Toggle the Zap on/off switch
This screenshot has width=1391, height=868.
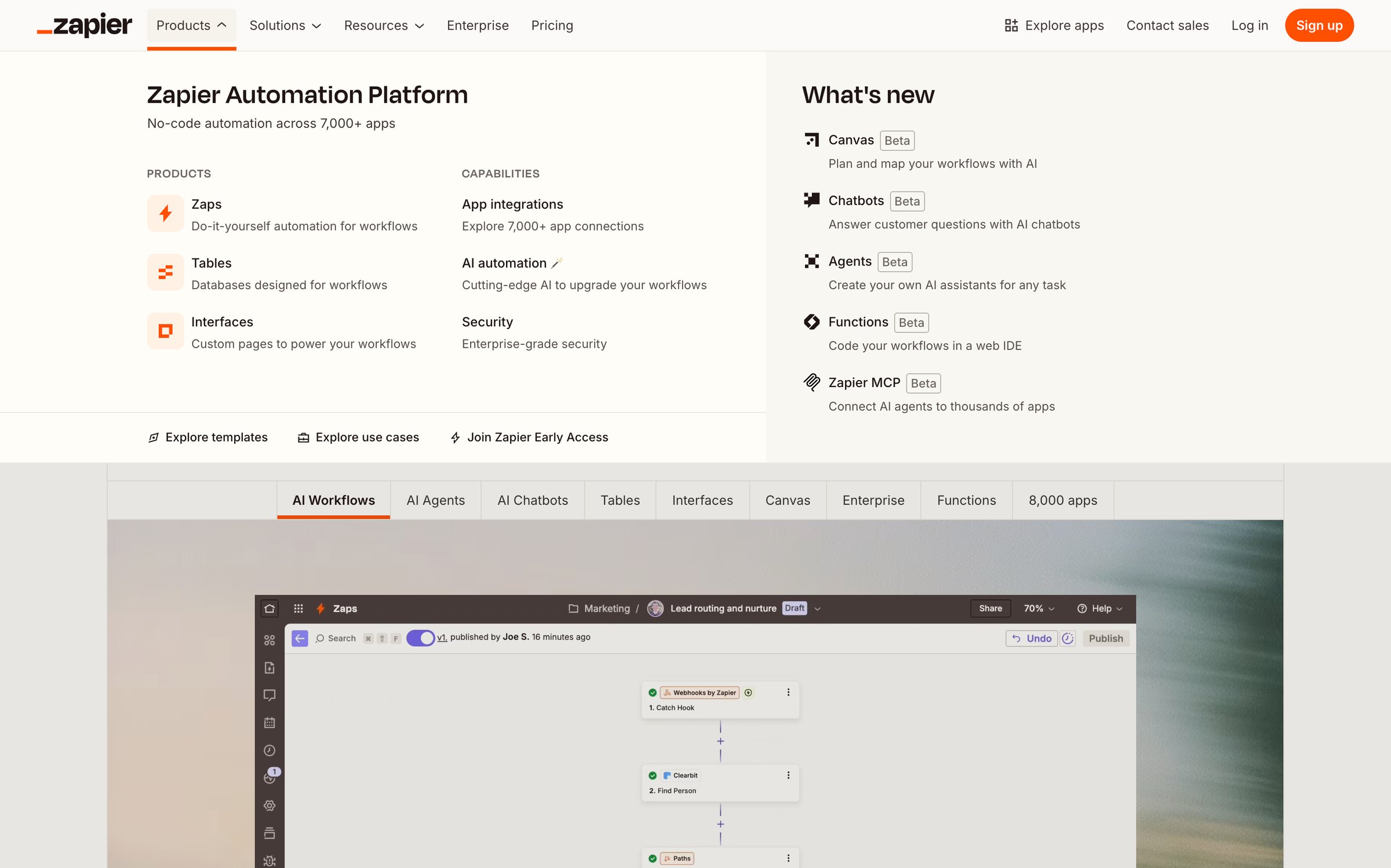(421, 638)
